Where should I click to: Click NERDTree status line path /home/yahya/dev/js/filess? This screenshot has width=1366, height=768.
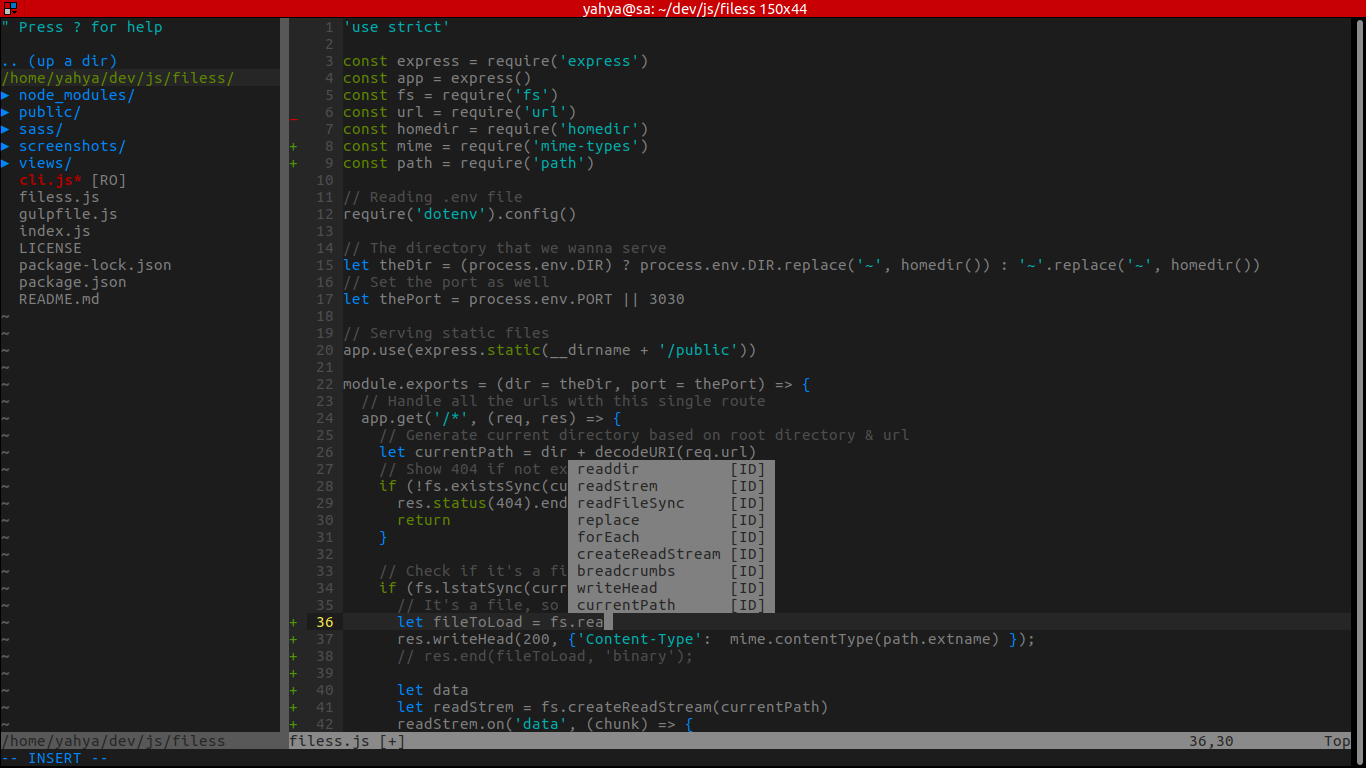click(x=113, y=741)
